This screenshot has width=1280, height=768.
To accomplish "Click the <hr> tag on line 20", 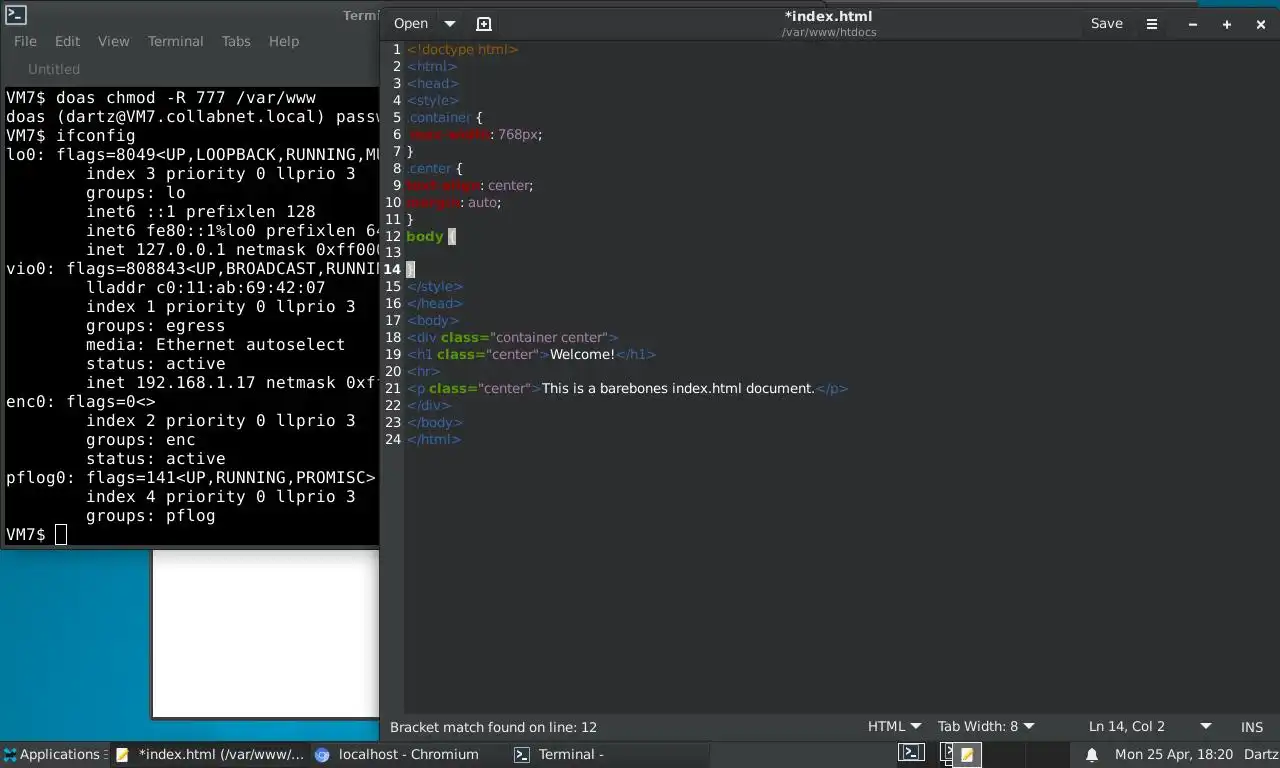I will coord(423,371).
